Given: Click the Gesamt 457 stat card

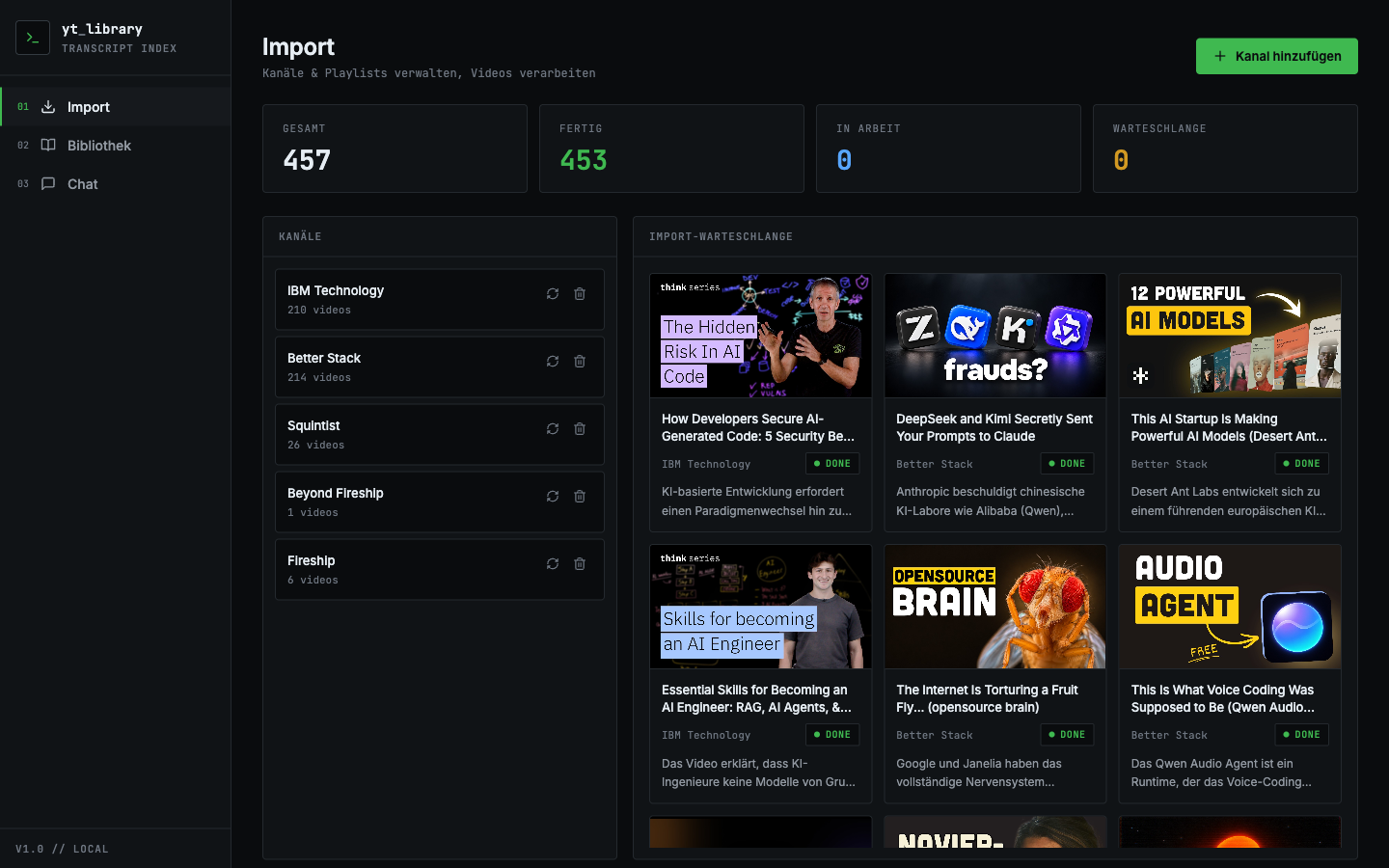Looking at the screenshot, I should tap(395, 149).
